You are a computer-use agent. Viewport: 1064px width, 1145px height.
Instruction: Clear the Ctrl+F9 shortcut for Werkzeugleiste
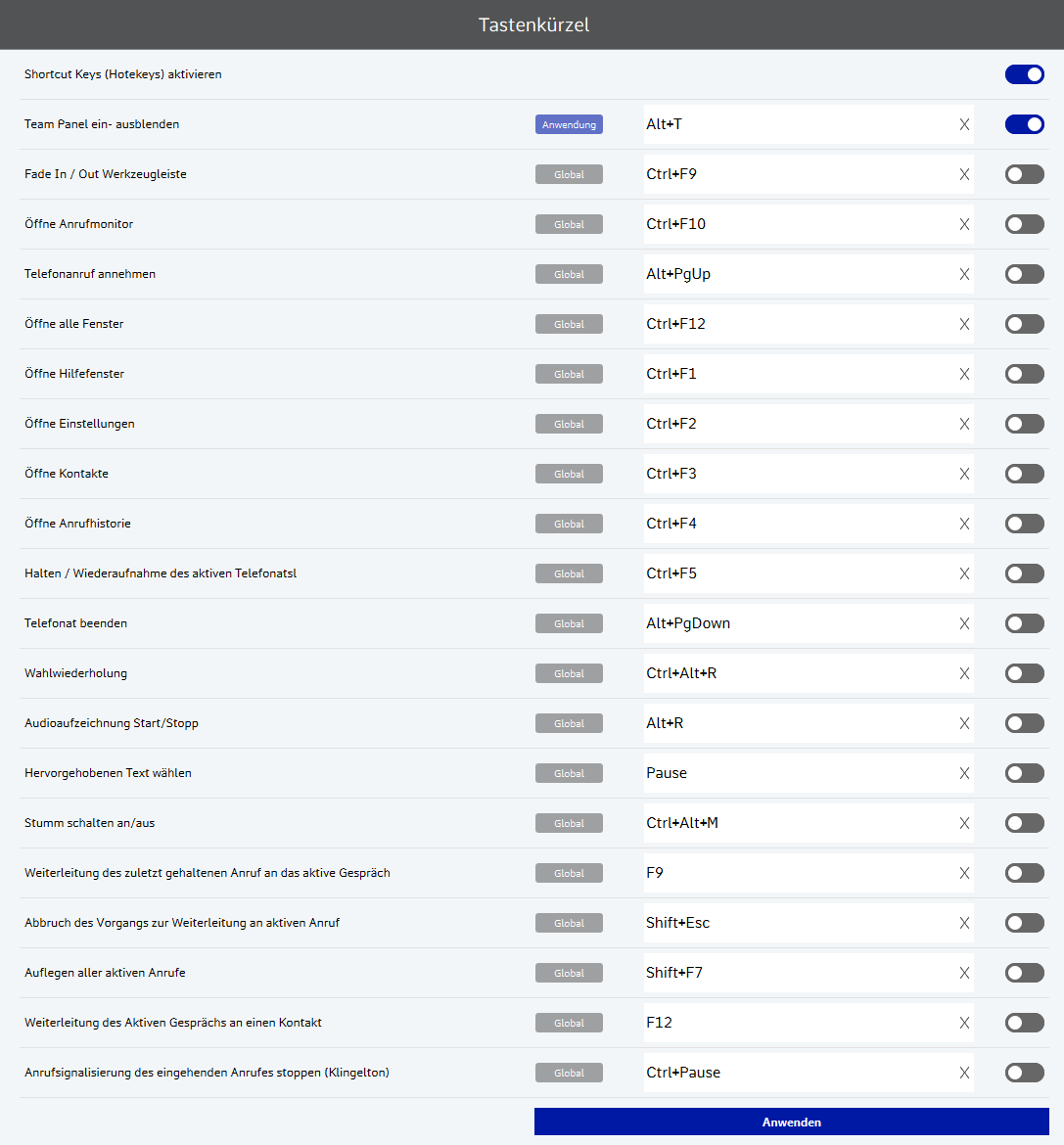[964, 174]
